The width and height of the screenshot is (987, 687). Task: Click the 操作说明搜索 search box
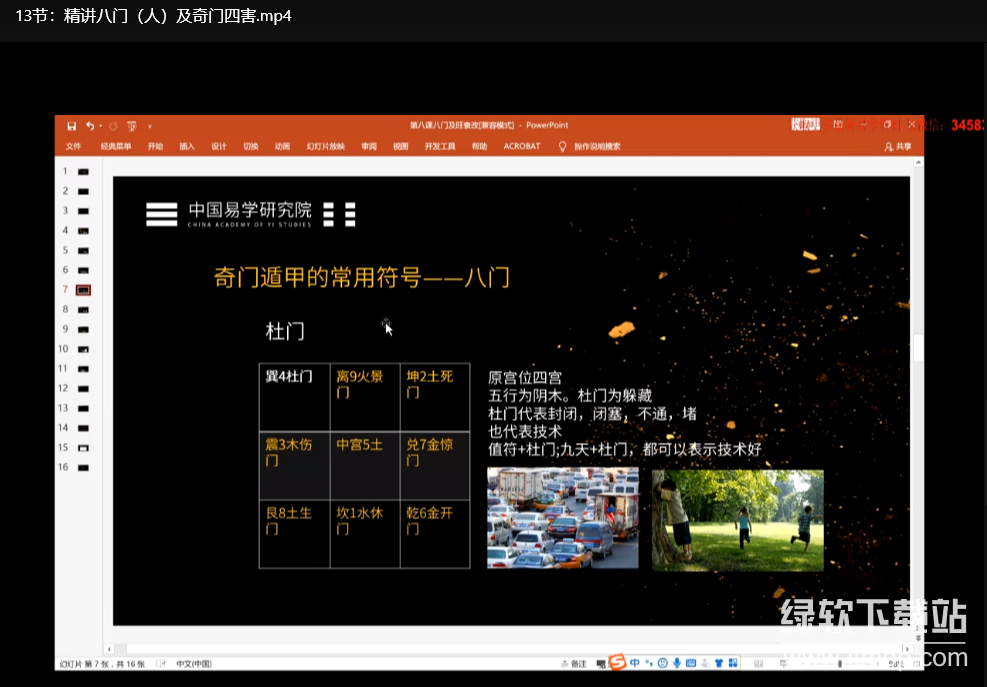click(597, 146)
